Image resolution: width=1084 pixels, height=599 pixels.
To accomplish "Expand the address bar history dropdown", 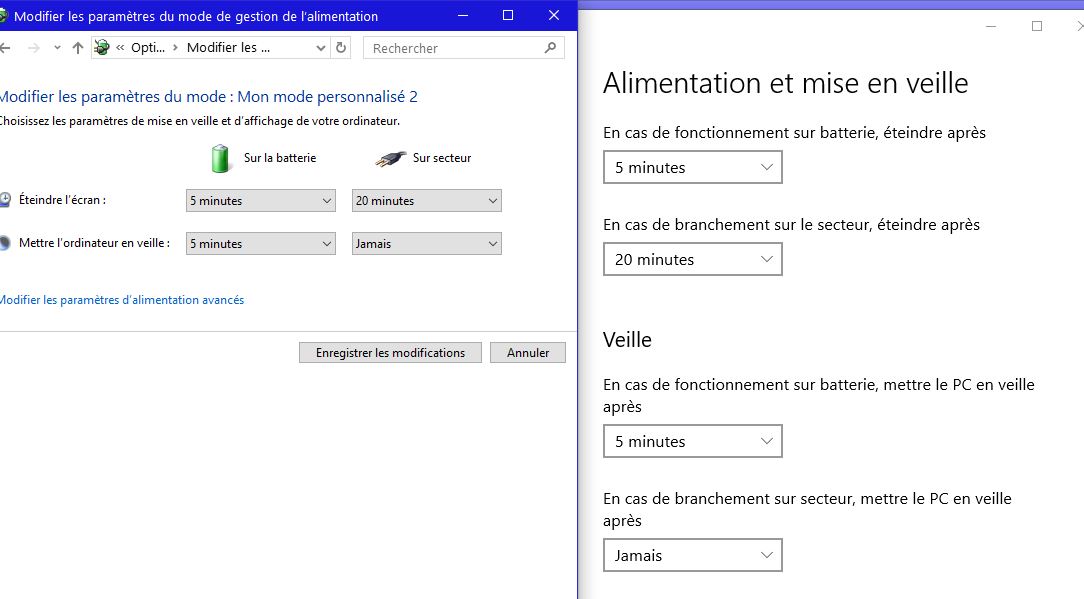I will pos(320,48).
